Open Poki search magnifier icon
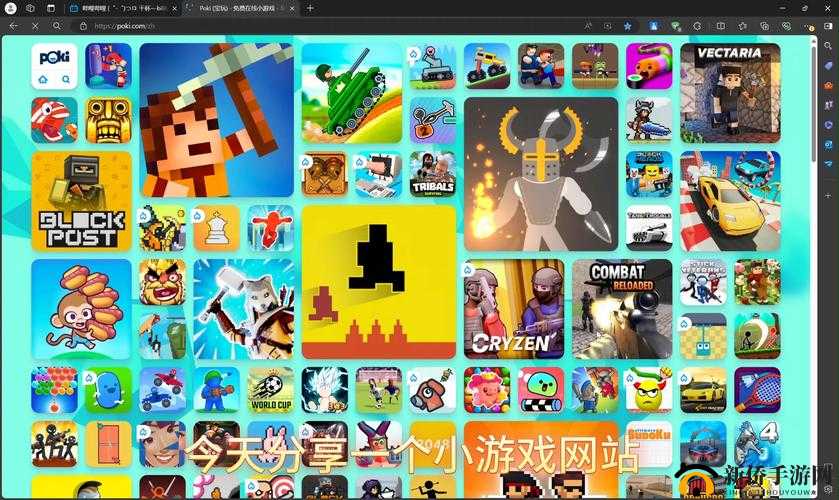 [66, 78]
